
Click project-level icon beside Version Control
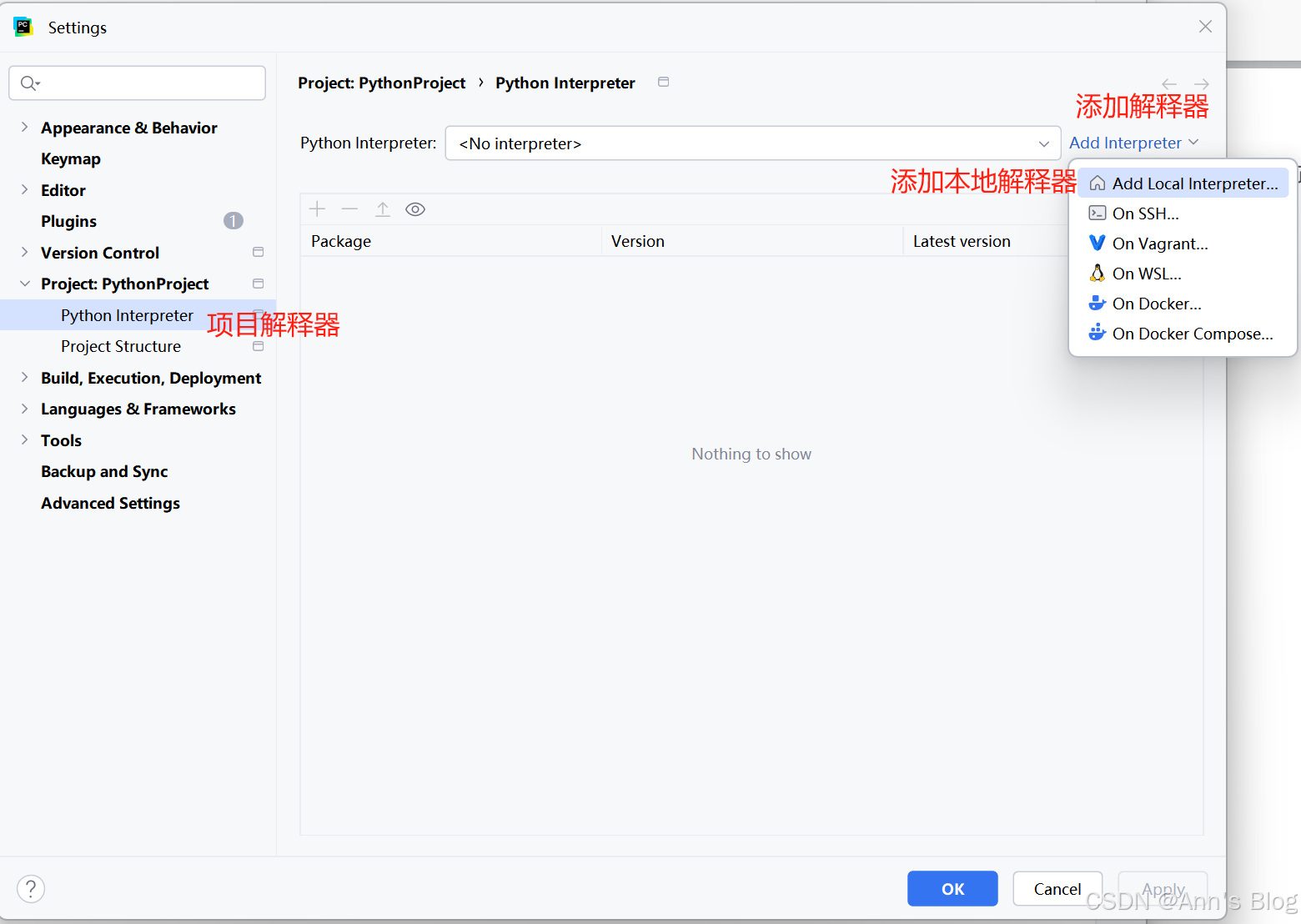pyautogui.click(x=259, y=252)
